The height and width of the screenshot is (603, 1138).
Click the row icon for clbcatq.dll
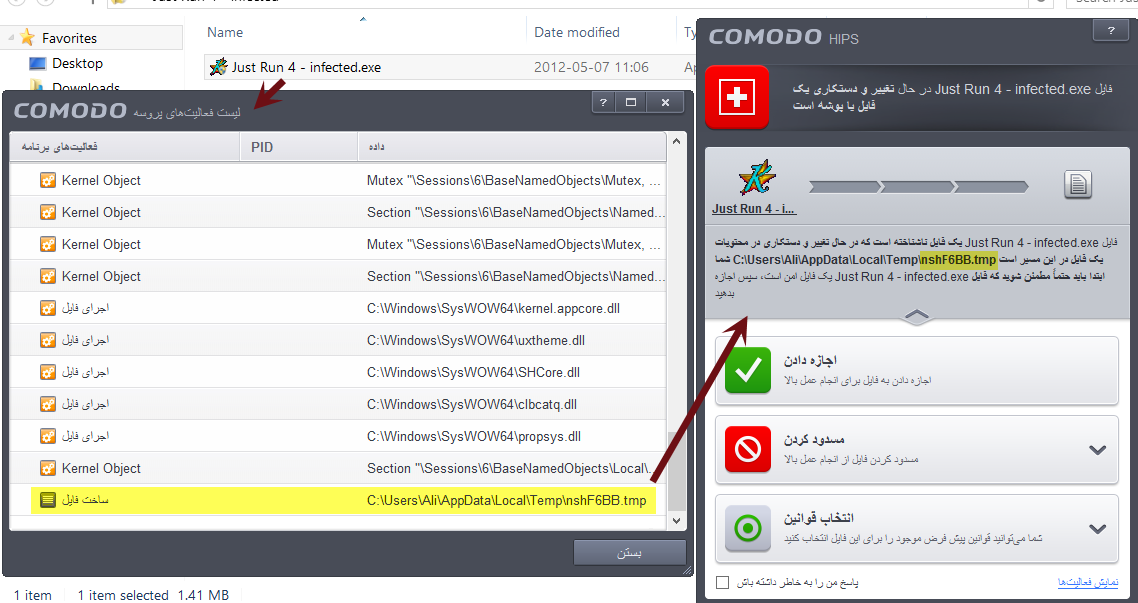pos(48,404)
